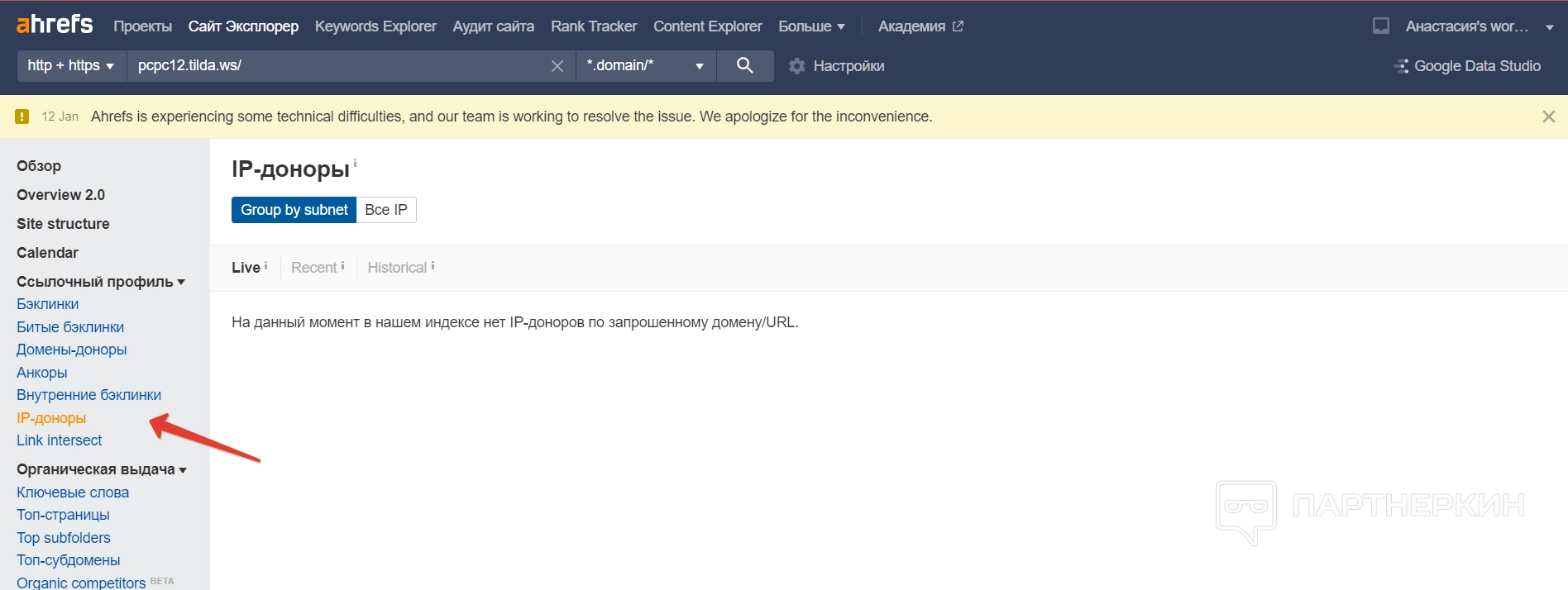This screenshot has width=1568, height=590.
Task: Open the http + https protocol dropdown
Action: click(71, 65)
